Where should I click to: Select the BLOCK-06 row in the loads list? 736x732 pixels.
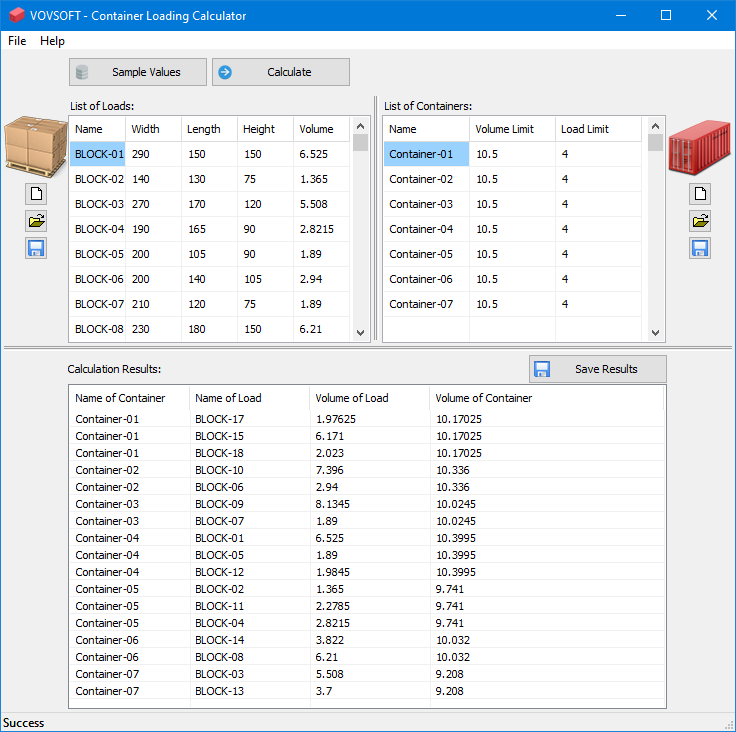[x=210, y=279]
